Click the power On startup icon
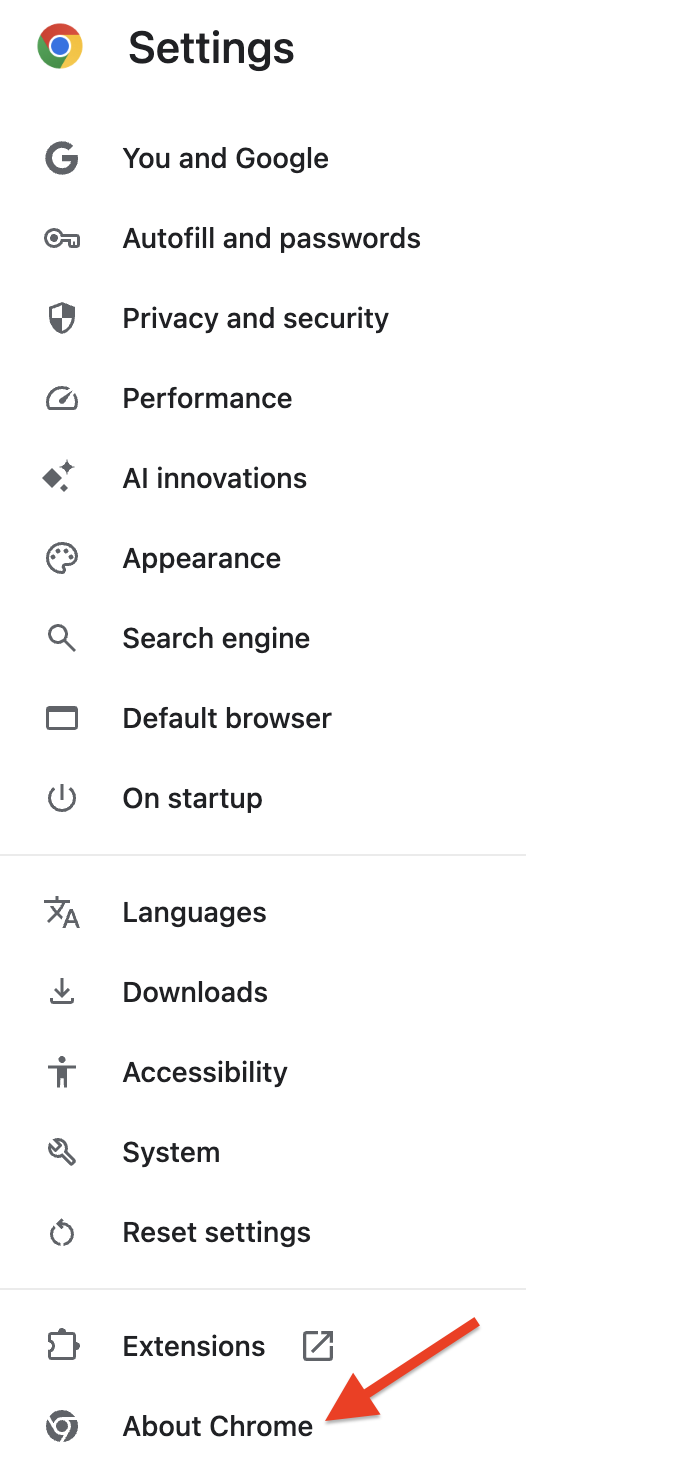Viewport: 690px width, 1480px height. [62, 798]
